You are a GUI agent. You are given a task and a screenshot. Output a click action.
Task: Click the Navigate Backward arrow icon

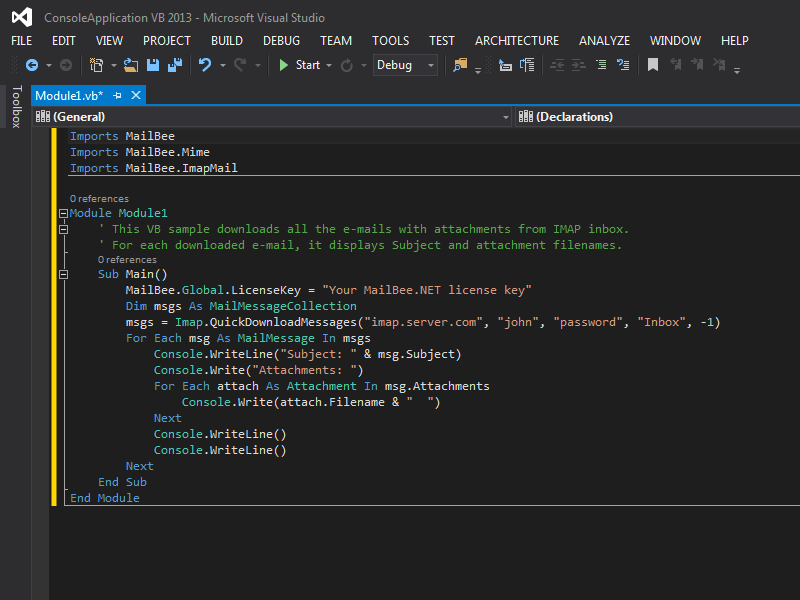tap(31, 65)
